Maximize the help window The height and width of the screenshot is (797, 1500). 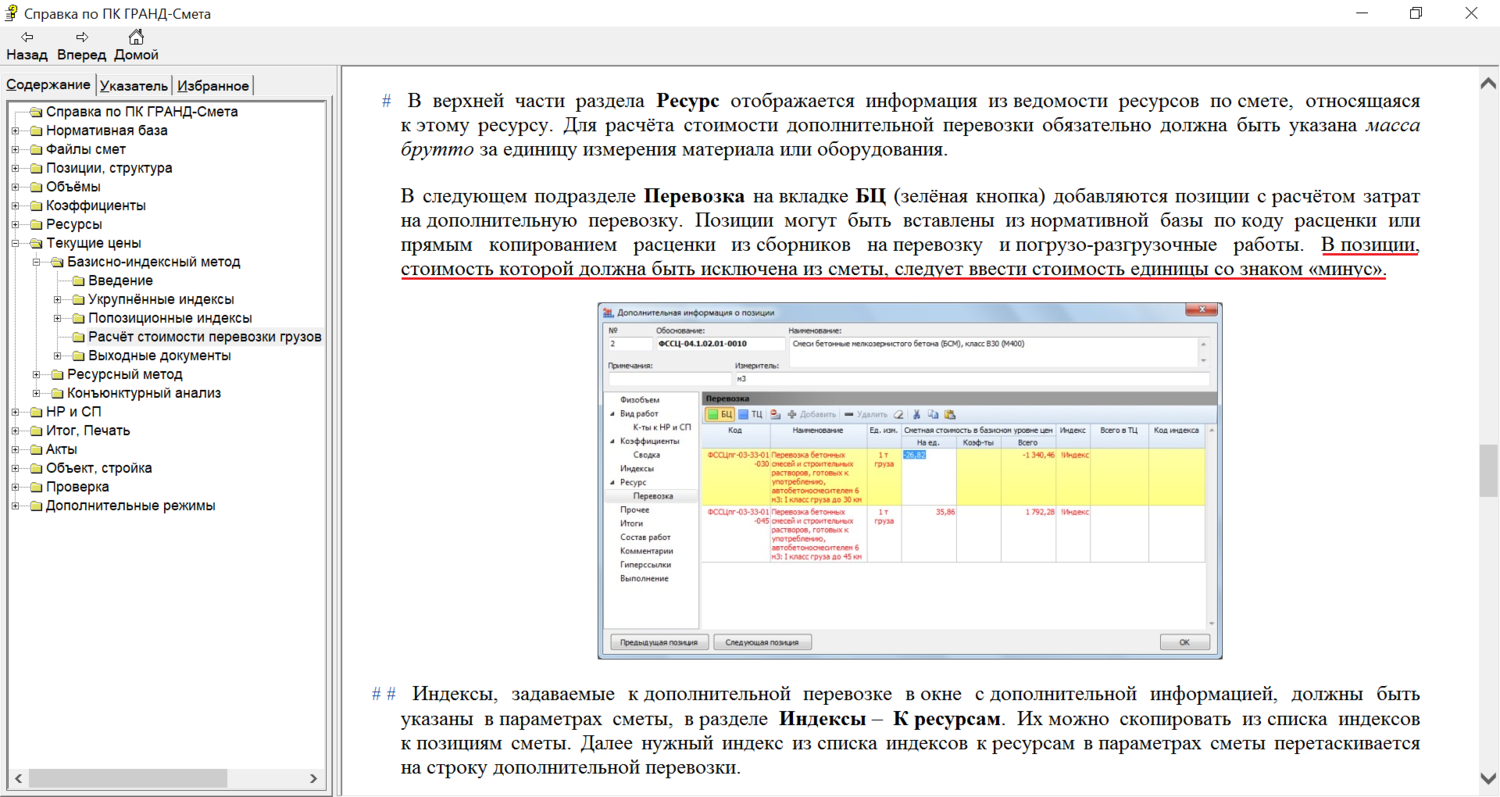(x=1416, y=13)
